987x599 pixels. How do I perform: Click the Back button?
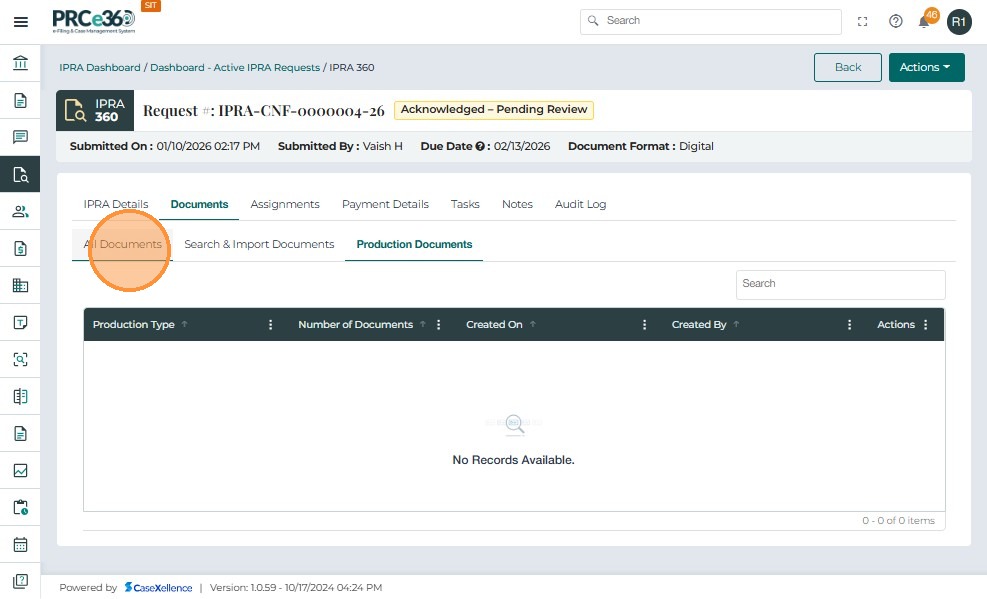click(848, 67)
